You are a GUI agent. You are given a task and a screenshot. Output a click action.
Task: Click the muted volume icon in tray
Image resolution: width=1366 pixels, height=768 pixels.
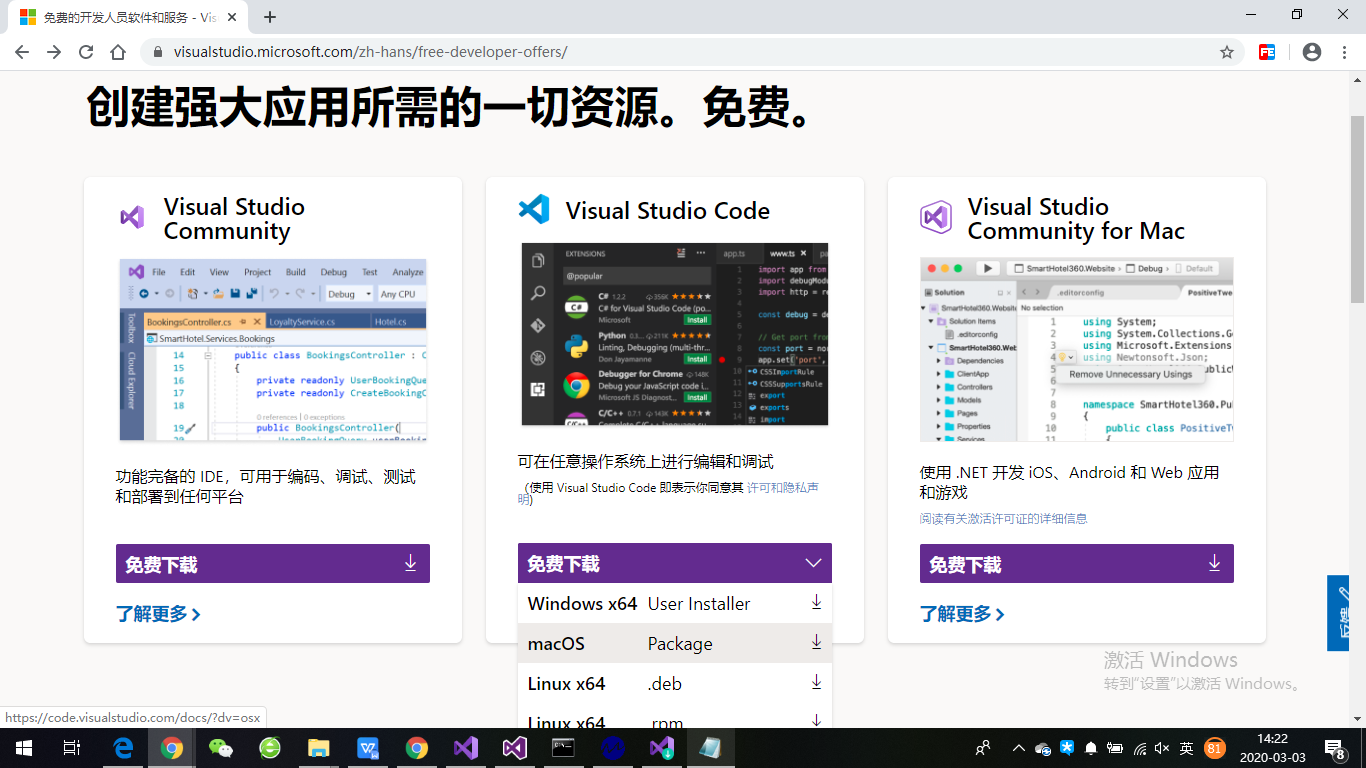click(x=1162, y=748)
